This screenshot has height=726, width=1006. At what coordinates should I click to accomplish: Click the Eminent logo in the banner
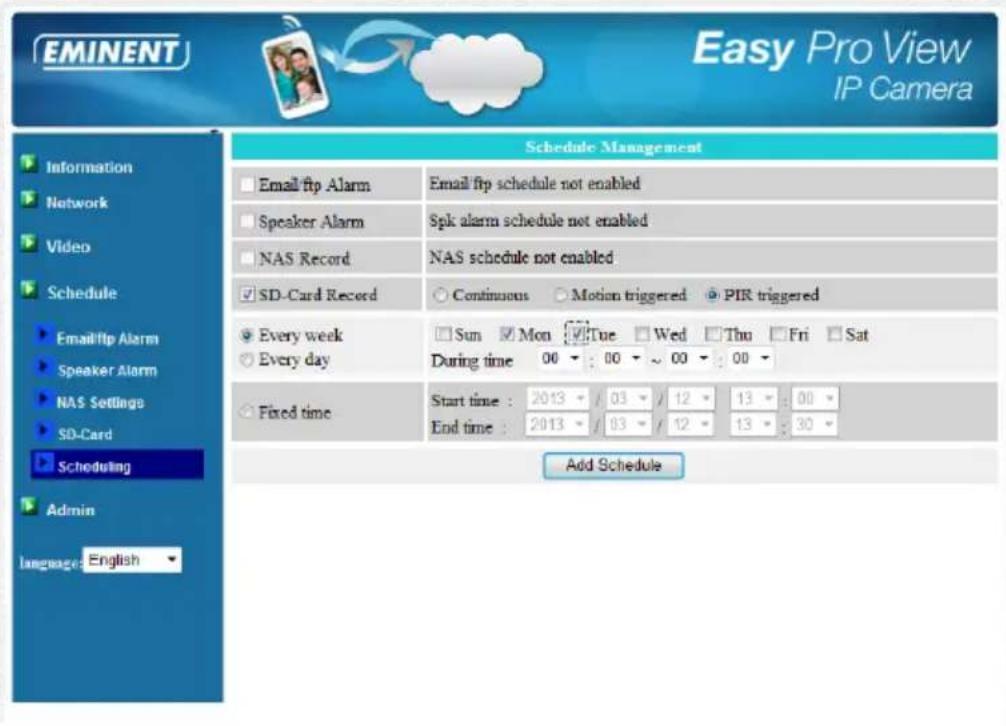click(x=112, y=52)
